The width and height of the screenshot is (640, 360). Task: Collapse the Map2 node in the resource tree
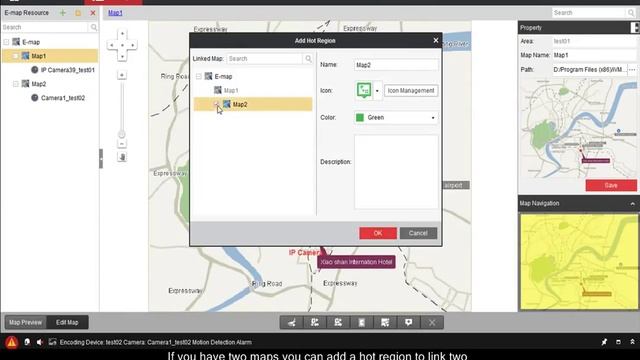tap(16, 84)
